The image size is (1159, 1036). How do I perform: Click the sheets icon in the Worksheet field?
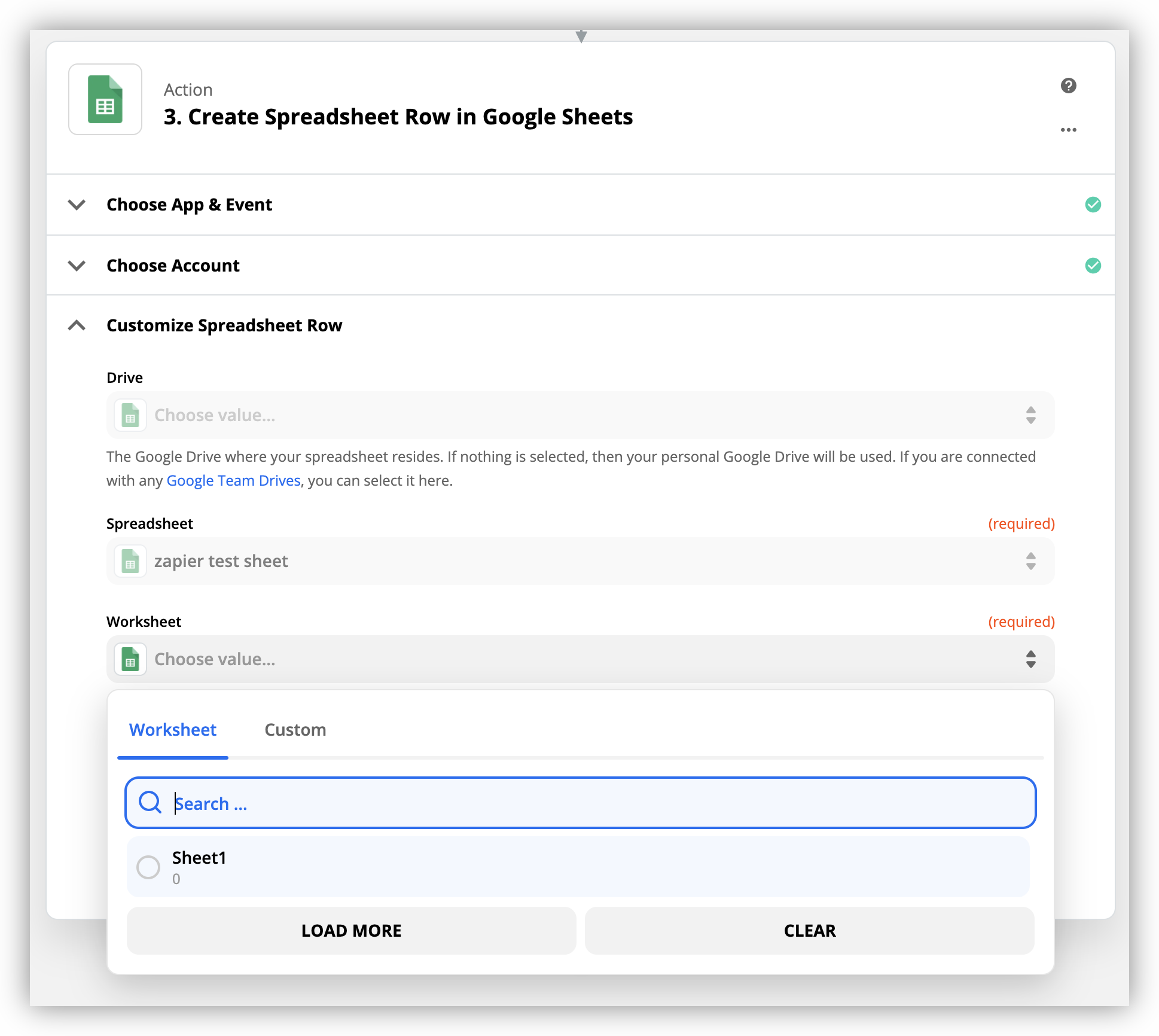pos(130,659)
